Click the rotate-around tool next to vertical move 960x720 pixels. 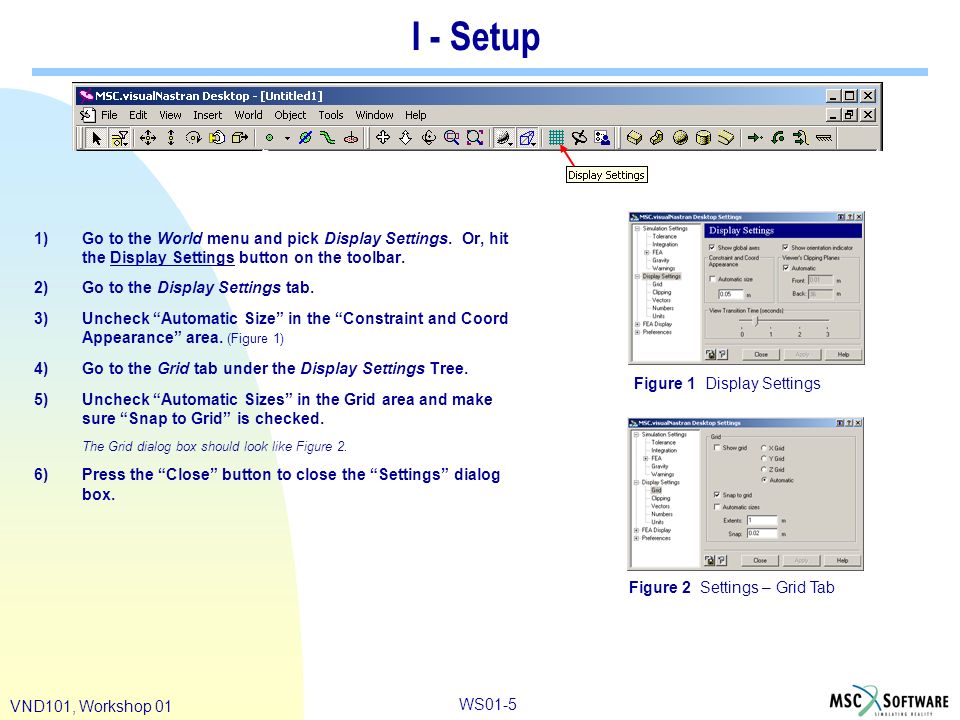[x=193, y=138]
